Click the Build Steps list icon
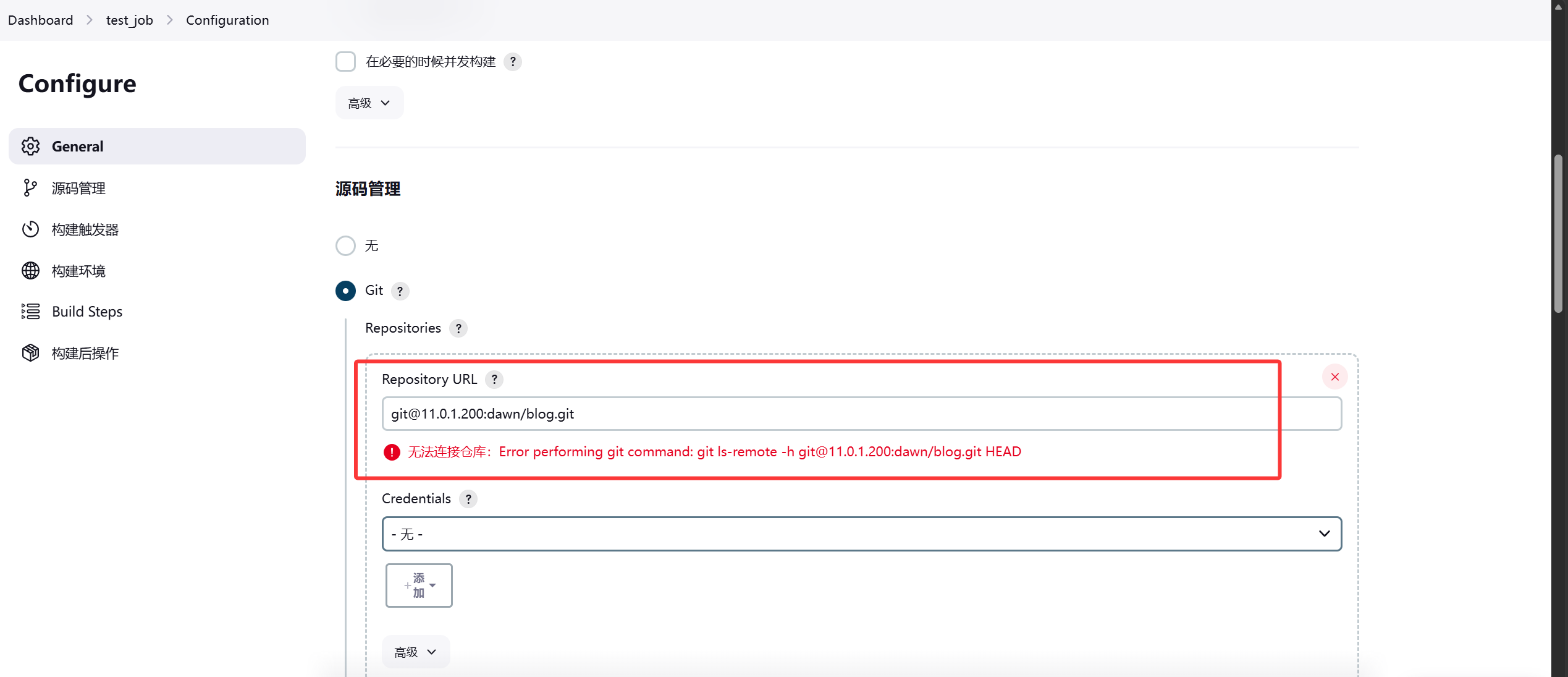 pyautogui.click(x=30, y=312)
